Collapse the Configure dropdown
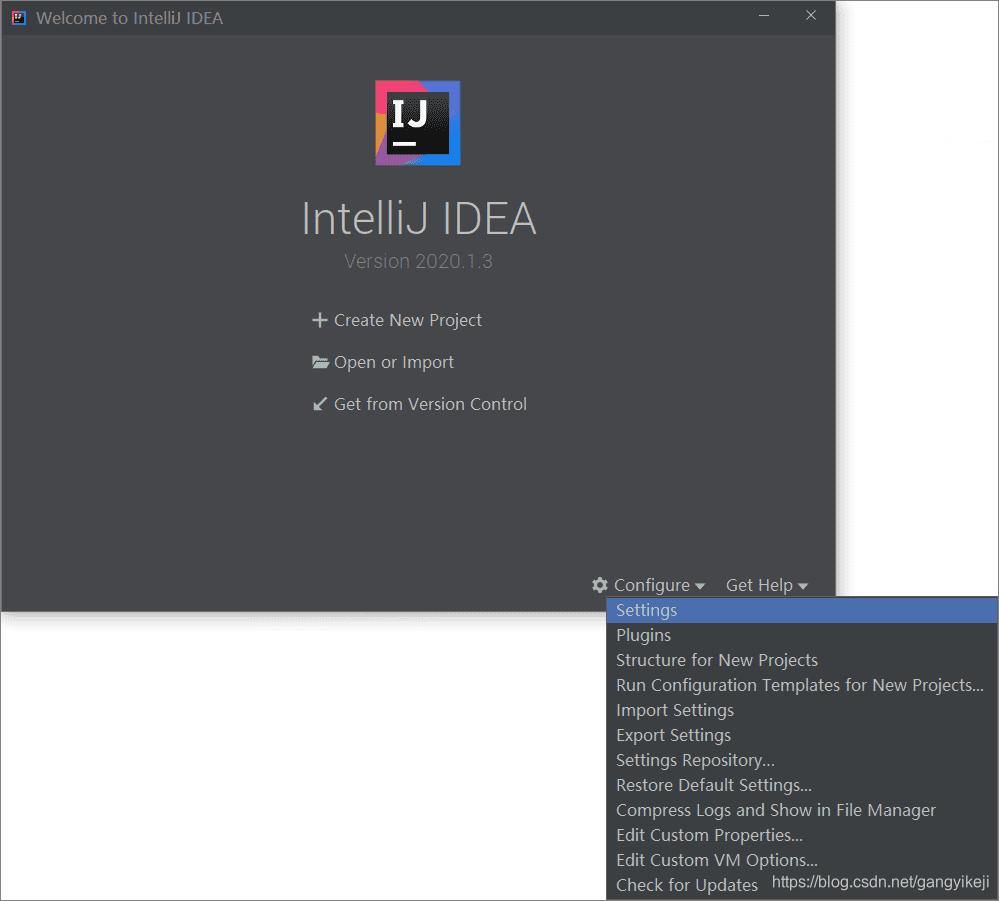This screenshot has width=999, height=901. click(659, 585)
